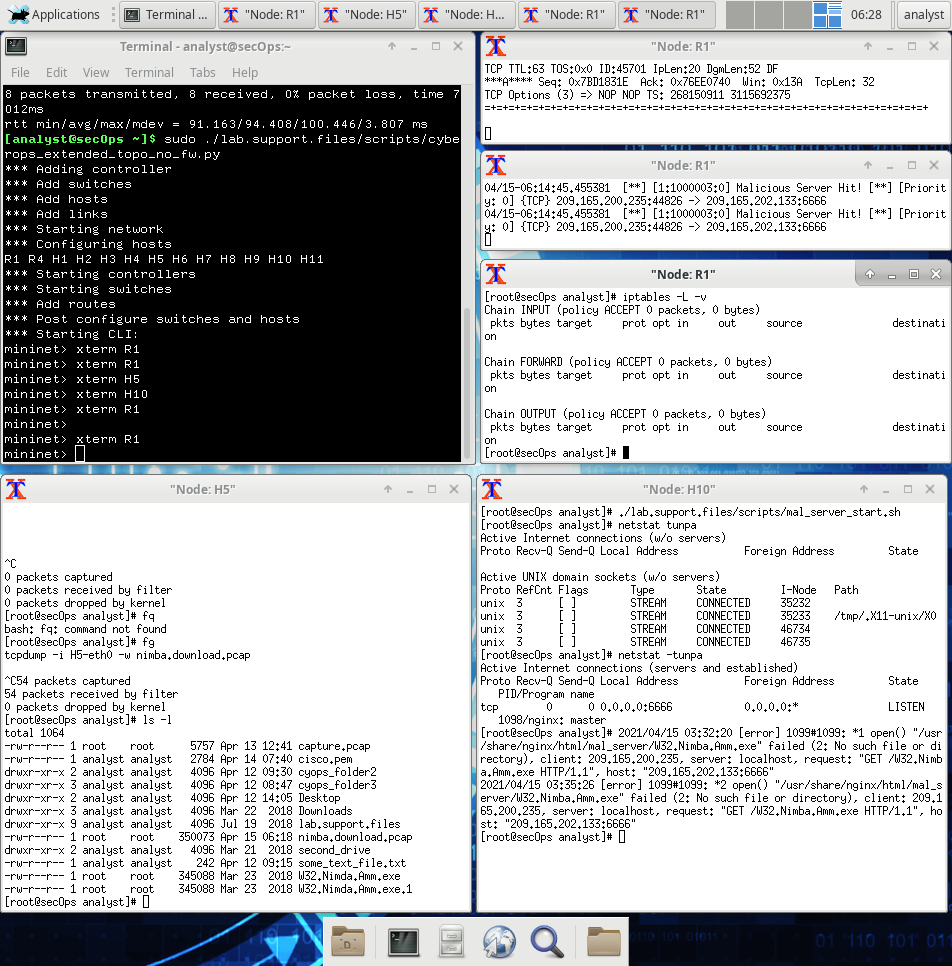Image resolution: width=952 pixels, height=966 pixels.
Task: Click "Chain OUTPUT" in the R1 iptables window
Action: click(x=520, y=414)
